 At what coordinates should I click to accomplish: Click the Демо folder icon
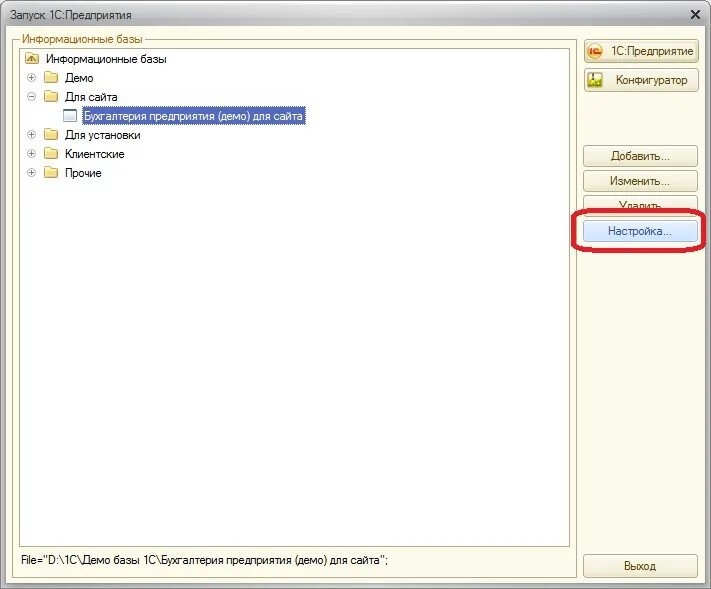pyautogui.click(x=51, y=78)
